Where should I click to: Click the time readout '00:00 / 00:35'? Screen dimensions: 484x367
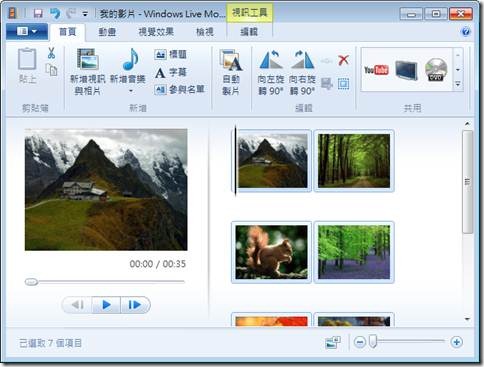(x=157, y=264)
